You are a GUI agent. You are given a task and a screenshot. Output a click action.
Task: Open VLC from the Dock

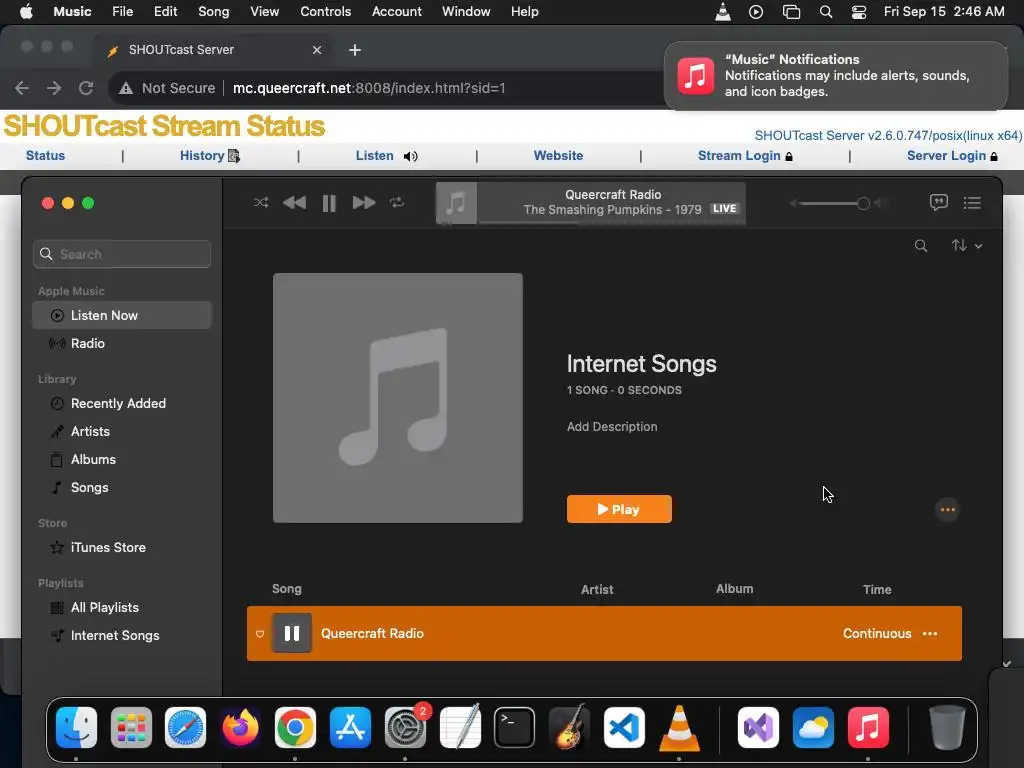coord(679,728)
